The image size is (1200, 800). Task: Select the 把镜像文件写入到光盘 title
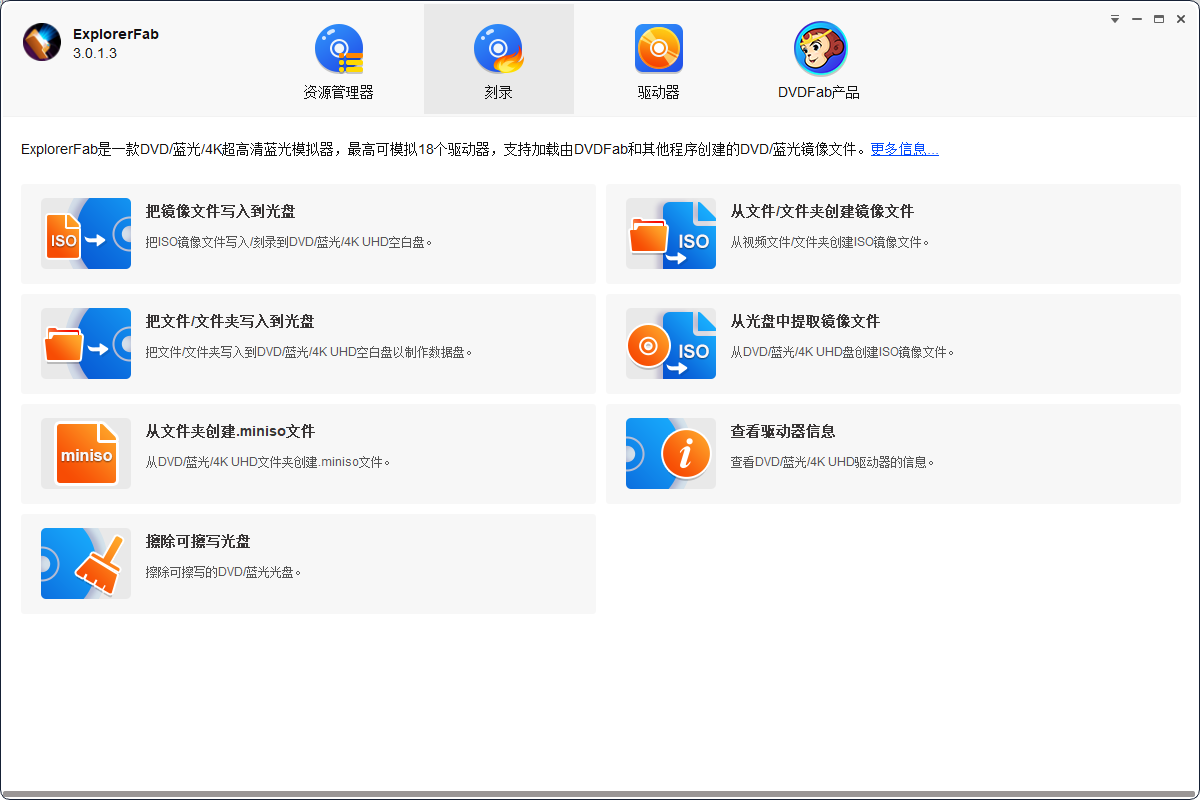click(x=221, y=212)
